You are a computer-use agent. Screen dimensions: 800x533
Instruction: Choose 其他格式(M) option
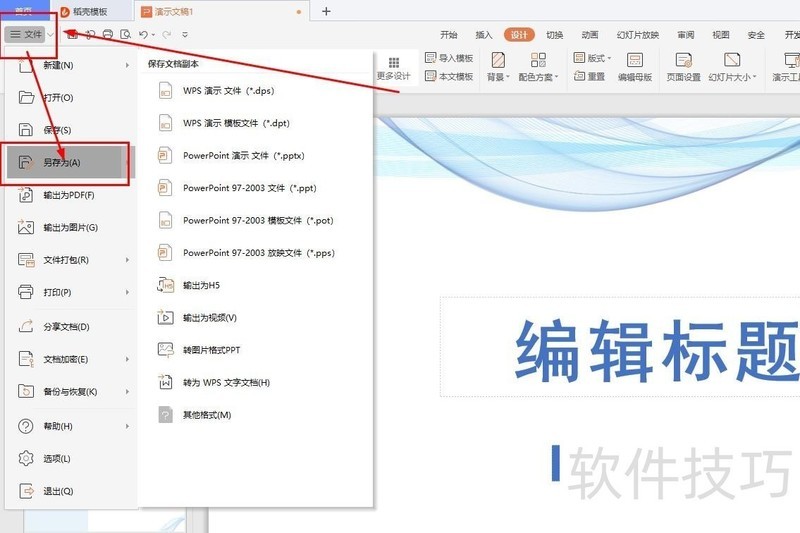tap(257, 415)
